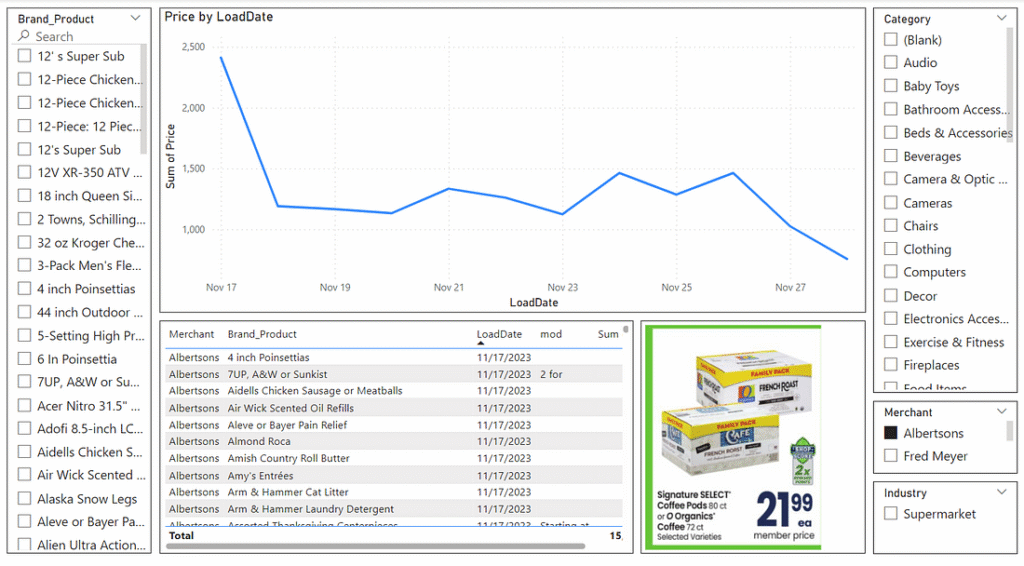
Task: Click the search magnifier icon in Brand_Product slicer
Action: click(24, 35)
